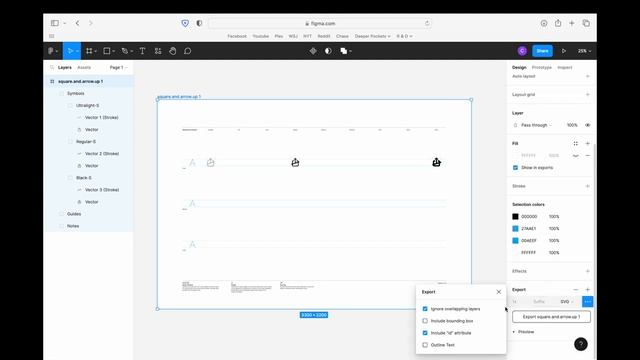Add a Layout grid with plus icon
640x360 pixels.
[587, 95]
